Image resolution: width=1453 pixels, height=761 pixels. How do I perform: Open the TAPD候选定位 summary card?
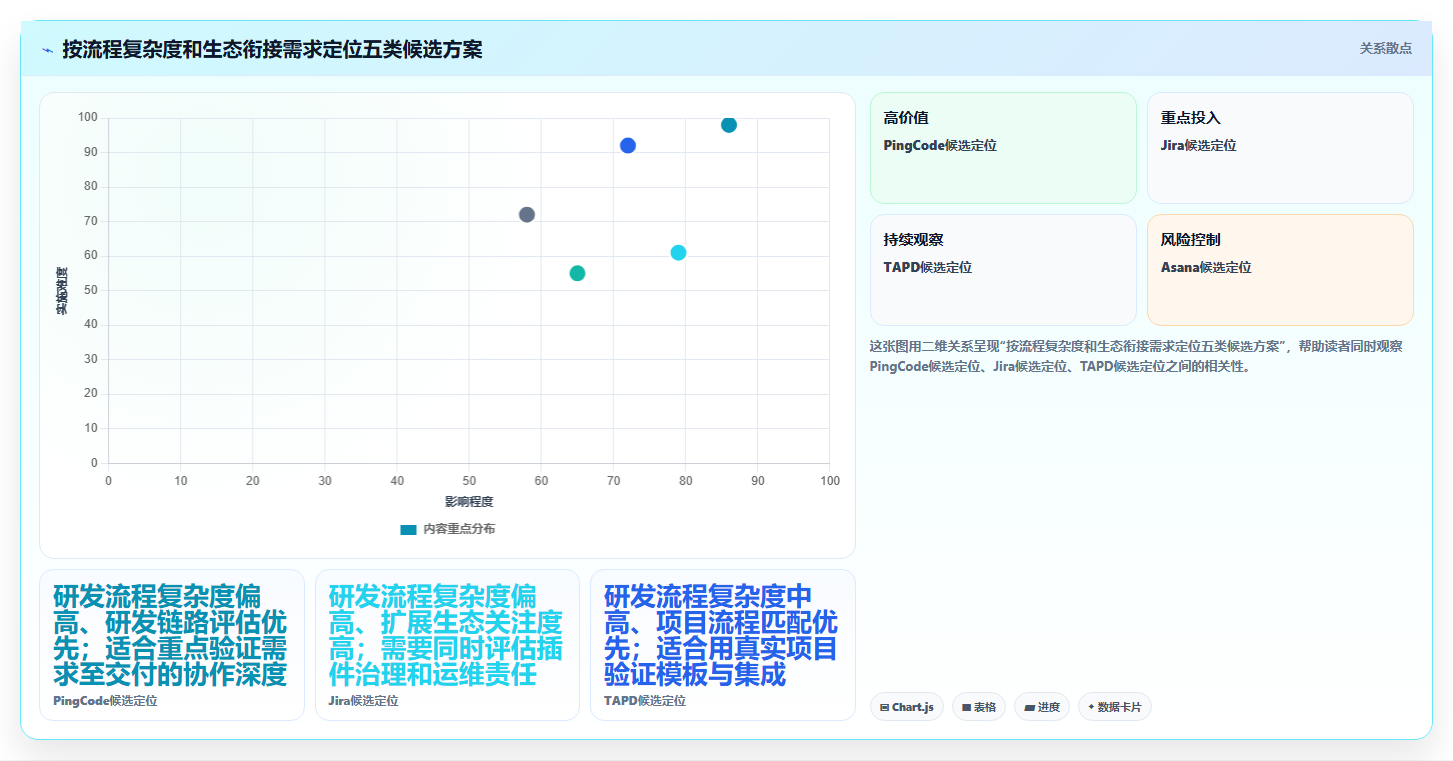pos(723,645)
